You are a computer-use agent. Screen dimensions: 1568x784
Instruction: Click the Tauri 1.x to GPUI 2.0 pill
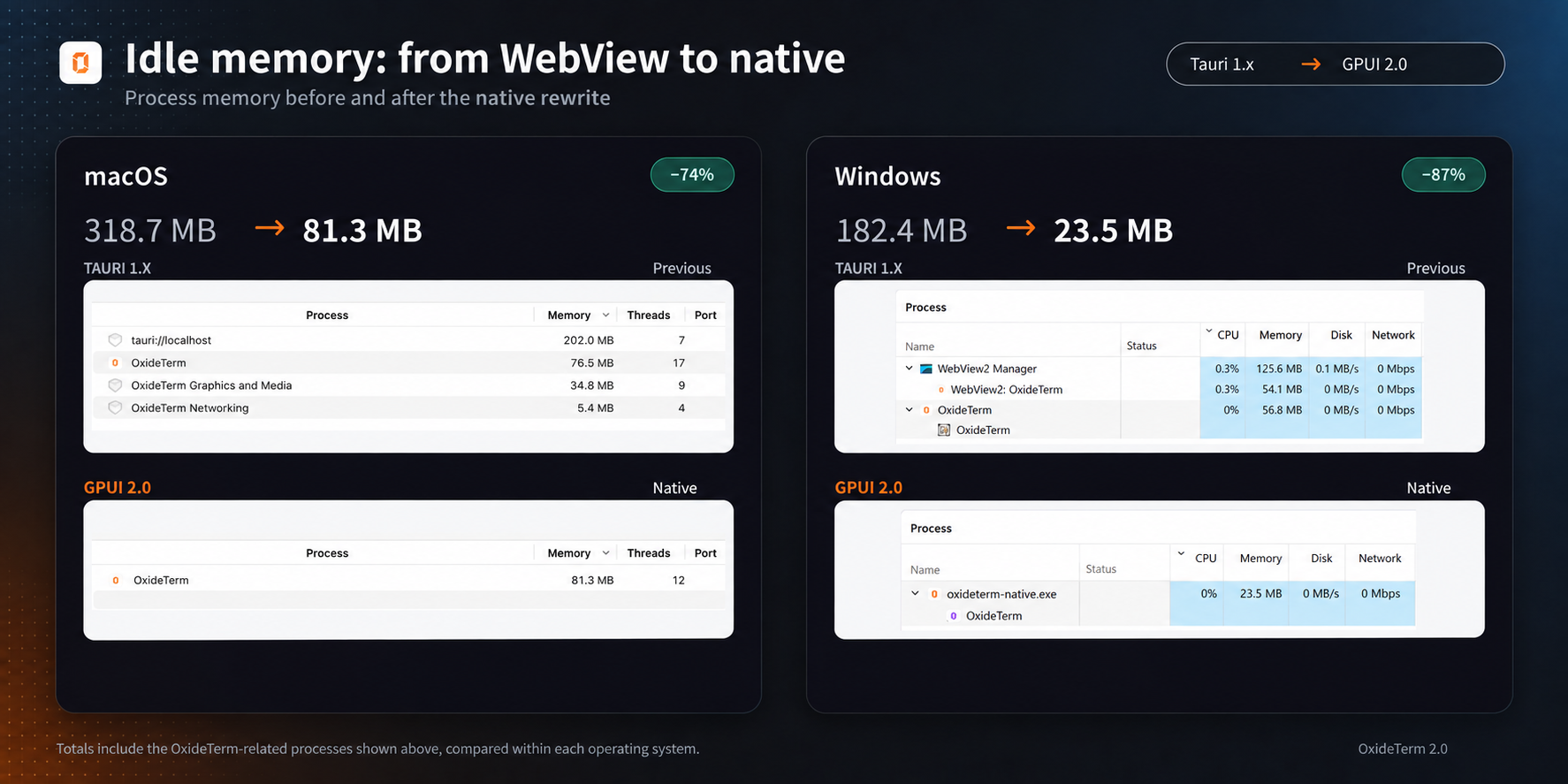pyautogui.click(x=1335, y=64)
